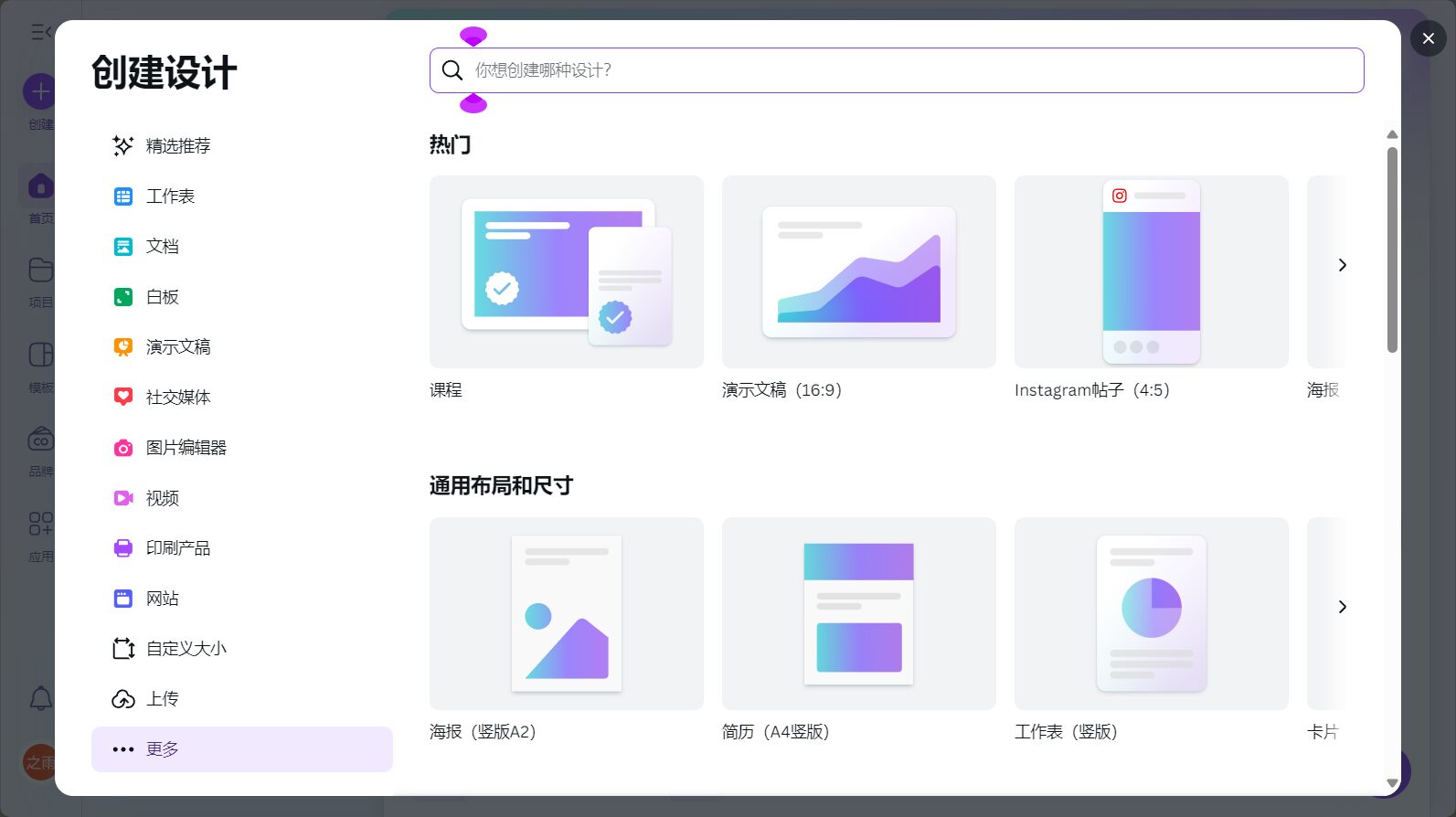Click the scrollbar up arrow

tap(1392, 135)
